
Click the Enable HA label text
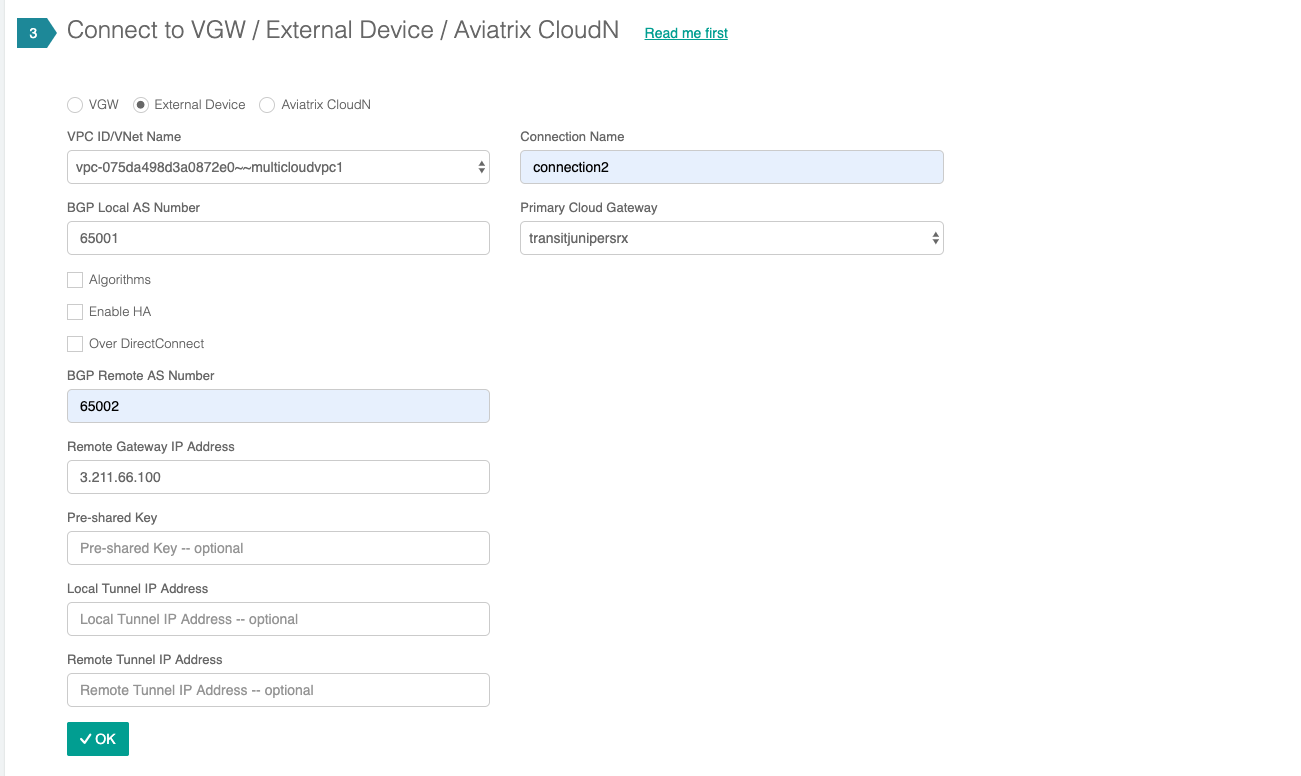tap(120, 312)
